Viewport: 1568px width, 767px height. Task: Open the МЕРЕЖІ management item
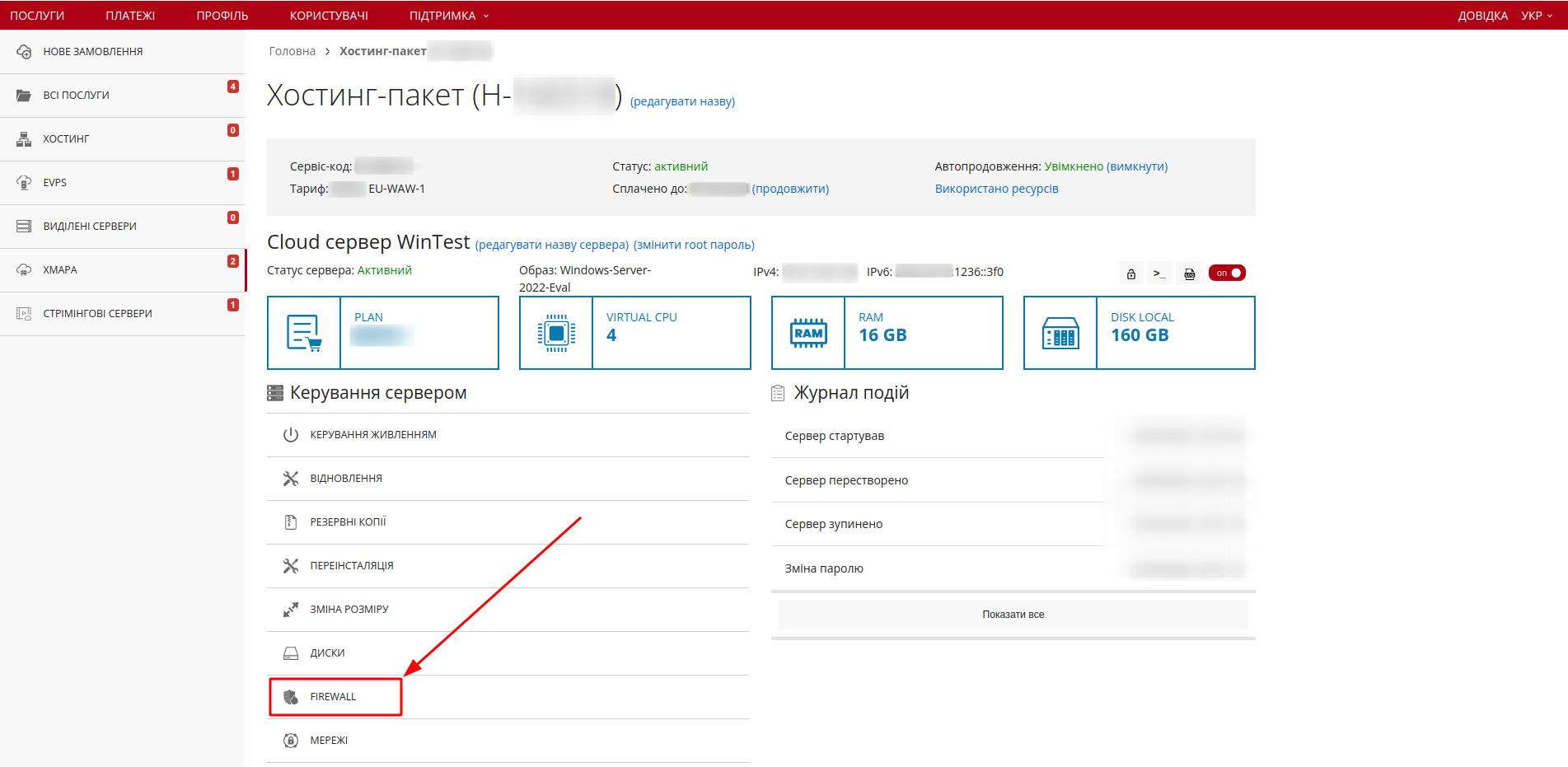[508, 741]
